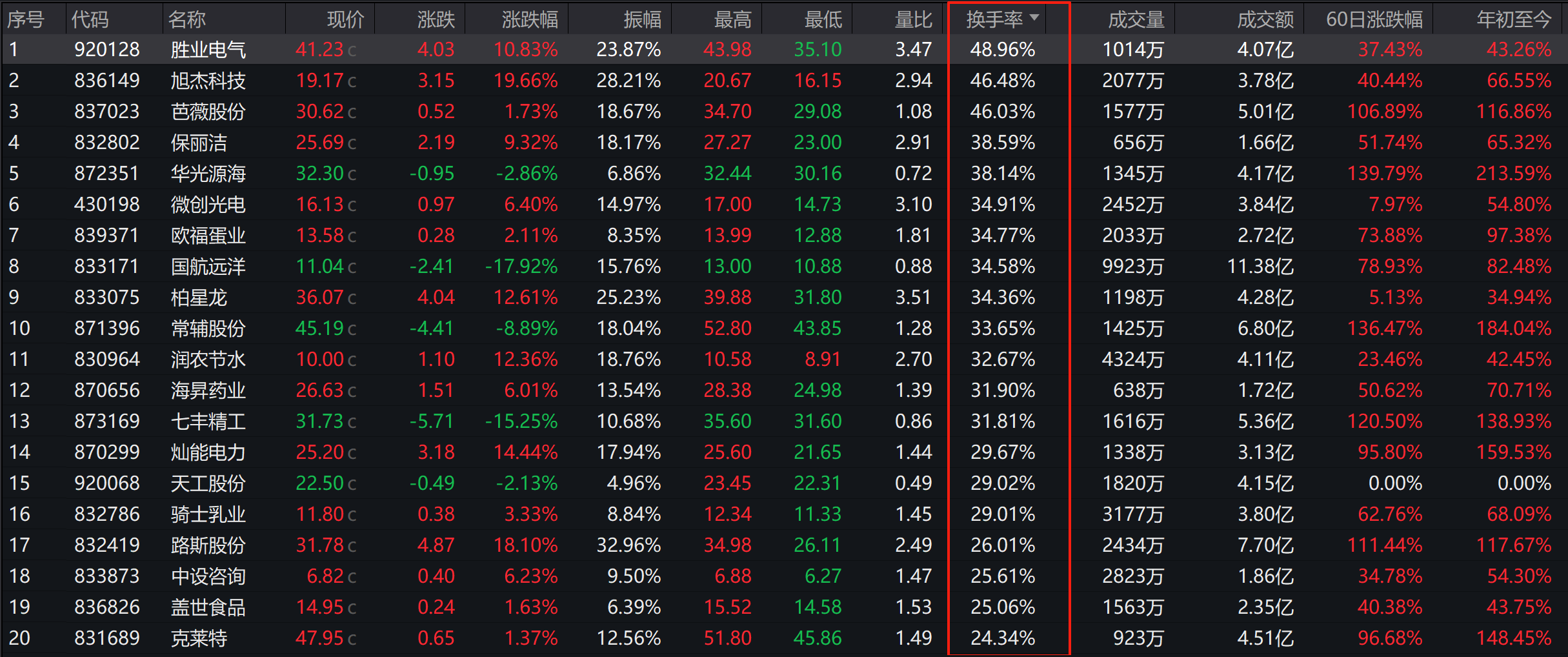Click stock code 837023
The height and width of the screenshot is (657, 1568).
pos(106,112)
